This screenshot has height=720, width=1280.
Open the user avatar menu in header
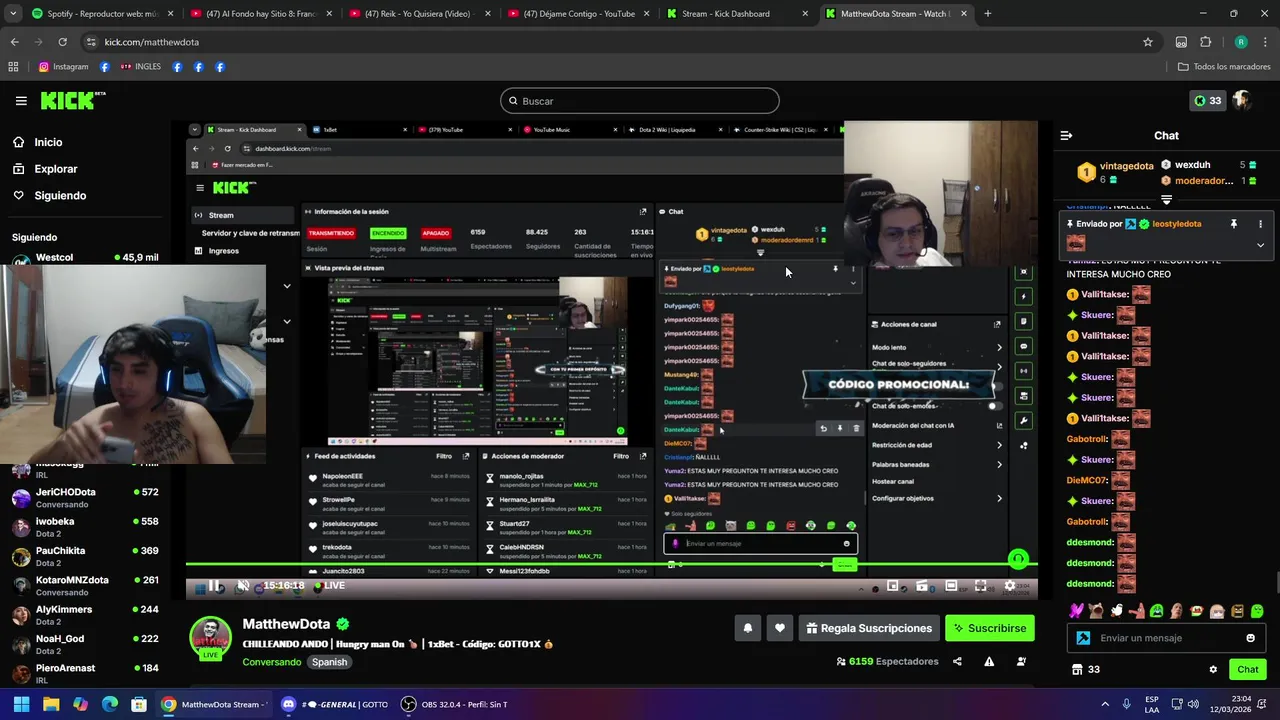coord(1242,101)
